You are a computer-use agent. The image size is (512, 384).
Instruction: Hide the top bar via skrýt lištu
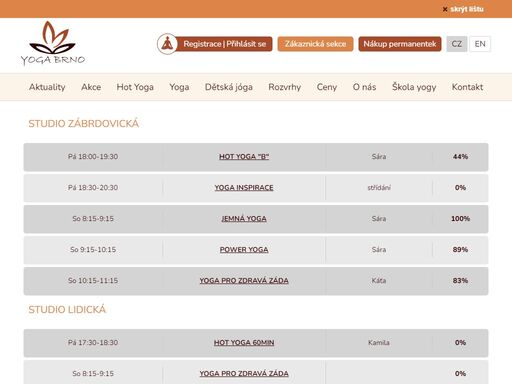467,9
